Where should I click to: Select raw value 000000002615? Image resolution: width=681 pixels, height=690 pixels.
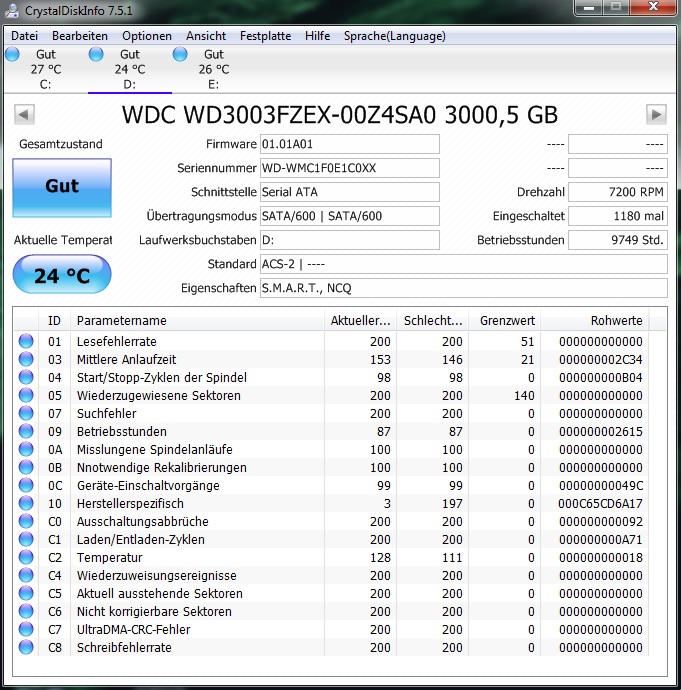click(600, 432)
